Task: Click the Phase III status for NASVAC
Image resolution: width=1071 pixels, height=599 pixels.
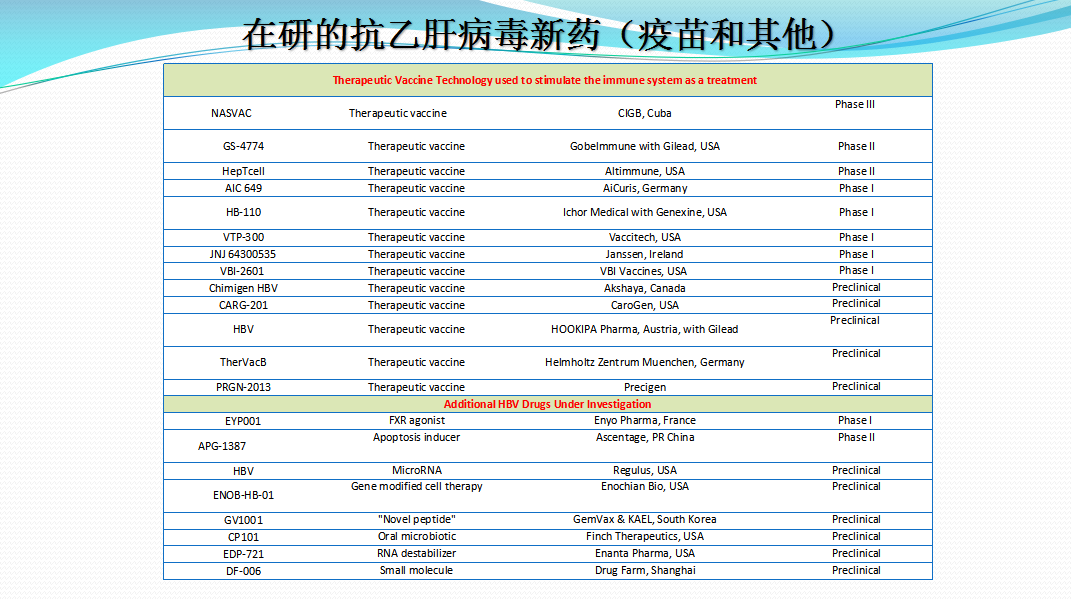Action: pos(855,104)
